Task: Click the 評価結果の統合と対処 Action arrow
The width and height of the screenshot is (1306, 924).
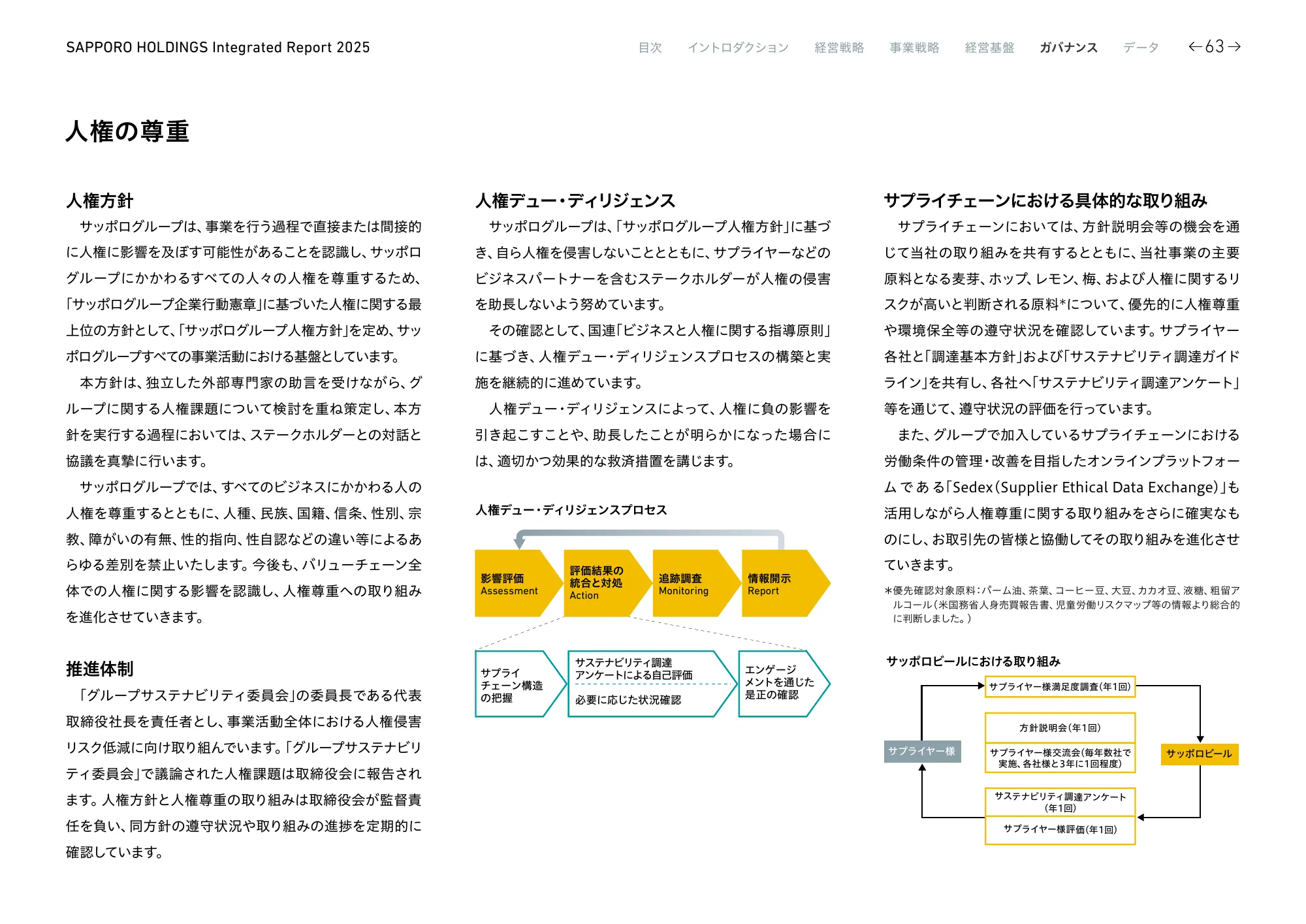Action: (601, 583)
